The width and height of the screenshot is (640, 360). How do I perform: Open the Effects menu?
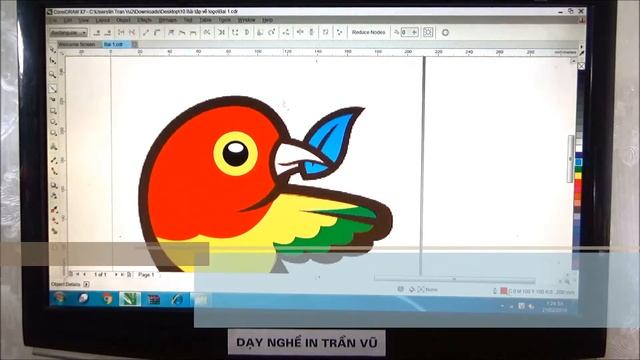(x=144, y=20)
